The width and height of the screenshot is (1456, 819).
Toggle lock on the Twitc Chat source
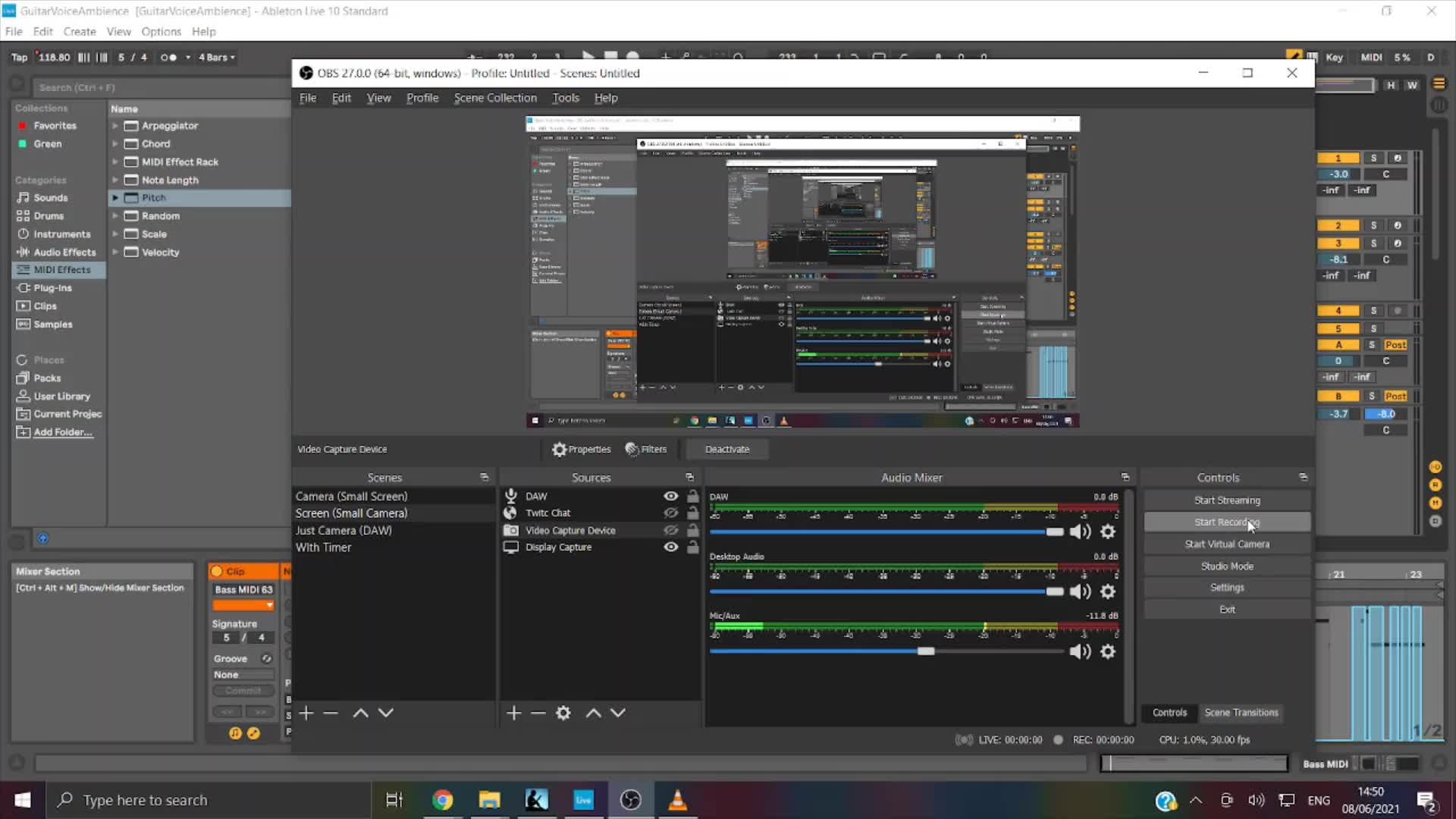click(x=693, y=513)
